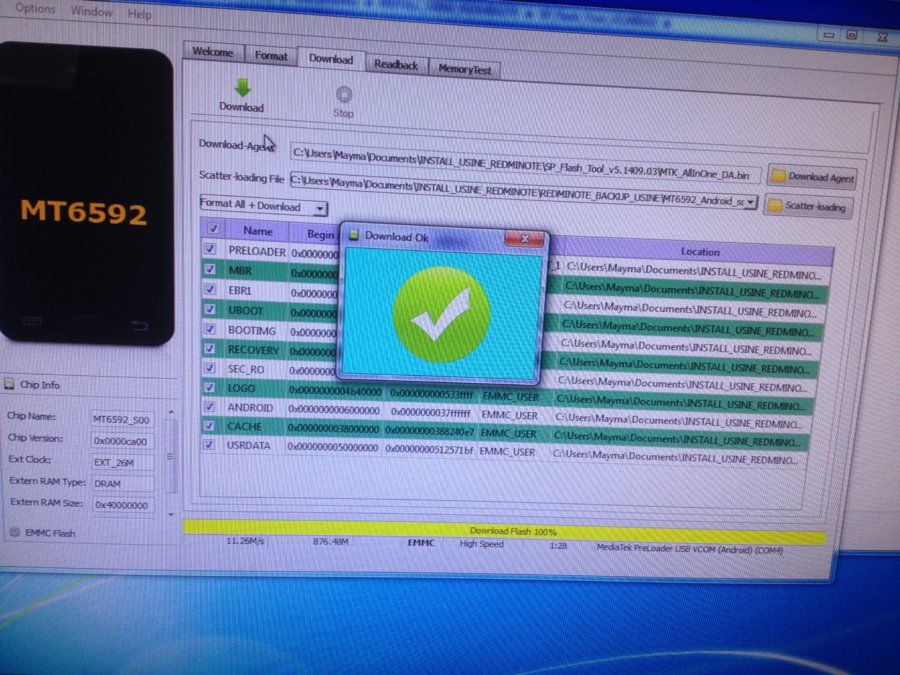This screenshot has height=675, width=900.
Task: Switch to the Welcome tab
Action: click(x=213, y=52)
